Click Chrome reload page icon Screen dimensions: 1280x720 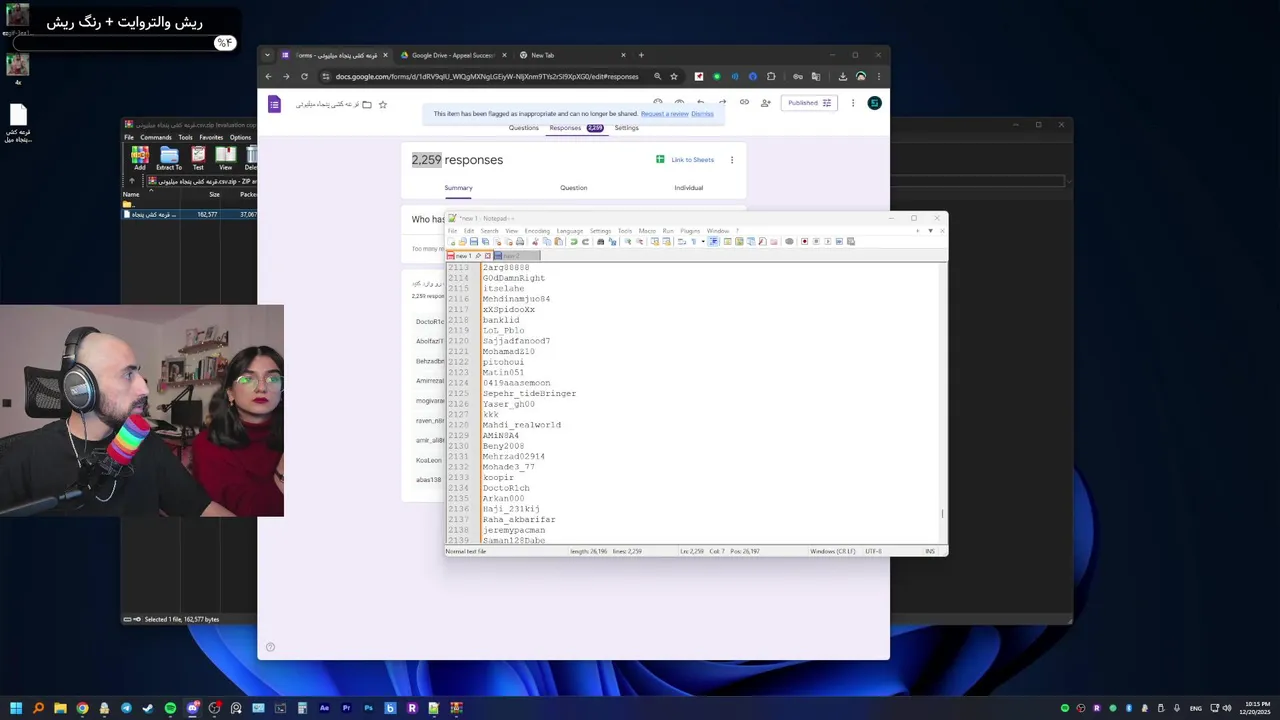304,76
